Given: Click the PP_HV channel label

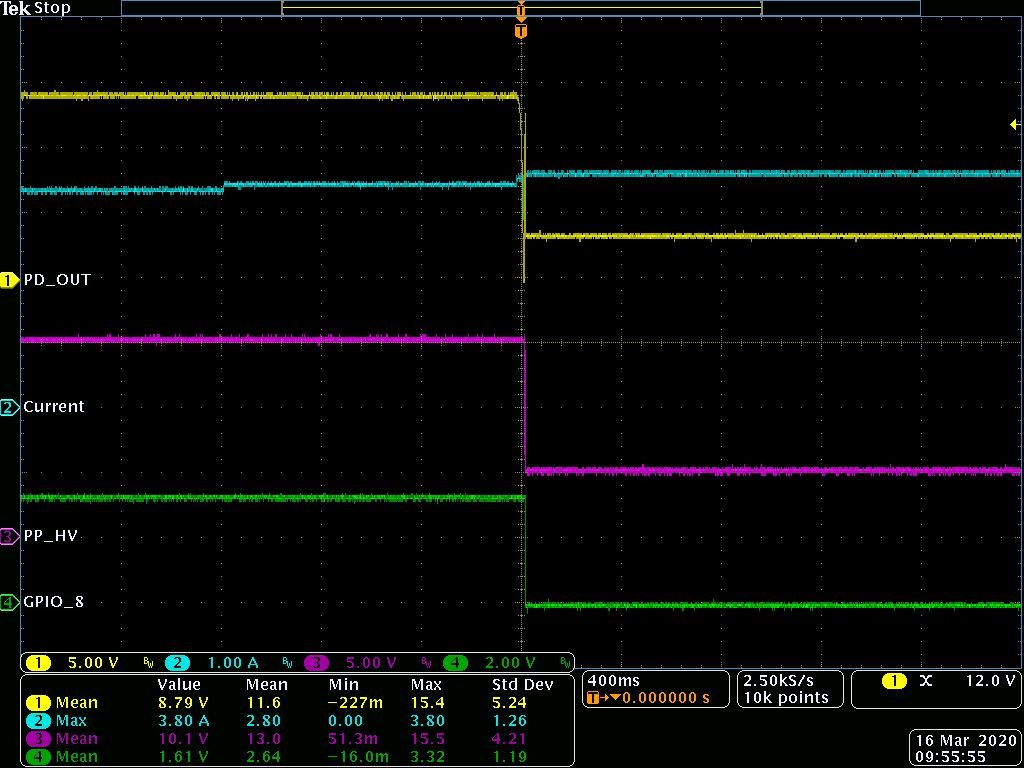Looking at the screenshot, I should point(50,536).
